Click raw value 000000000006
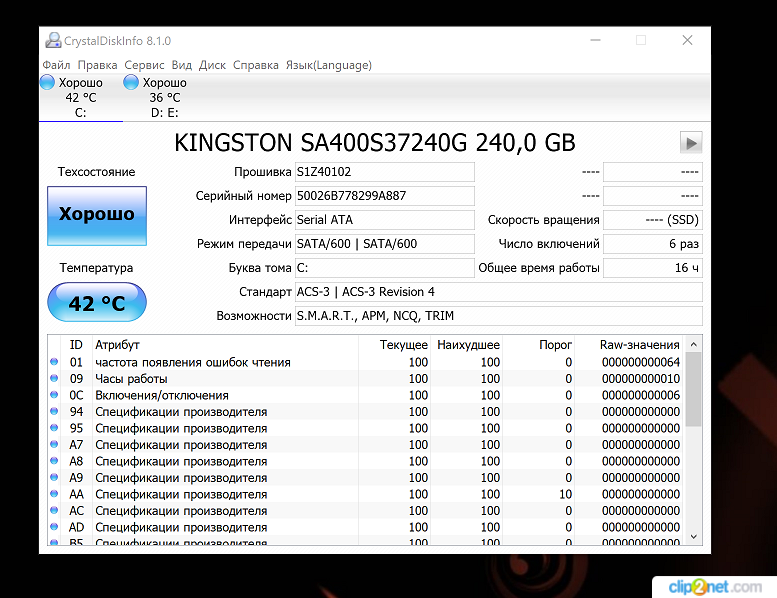The width and height of the screenshot is (777, 598). tap(641, 395)
